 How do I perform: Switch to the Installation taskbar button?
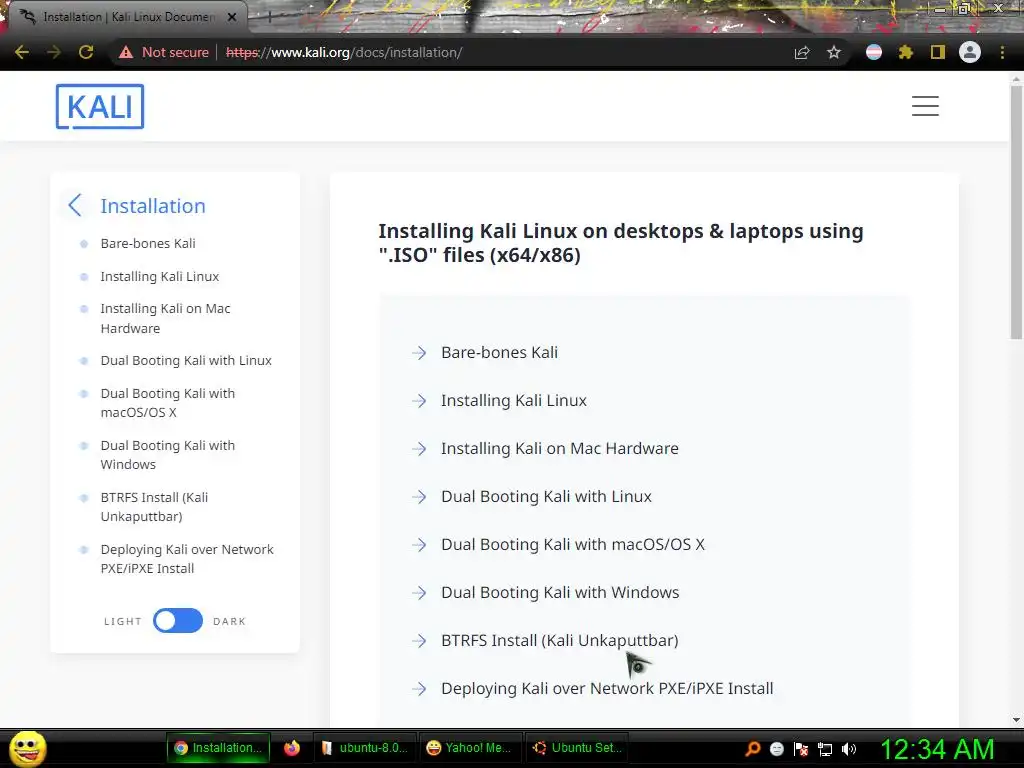tap(219, 748)
